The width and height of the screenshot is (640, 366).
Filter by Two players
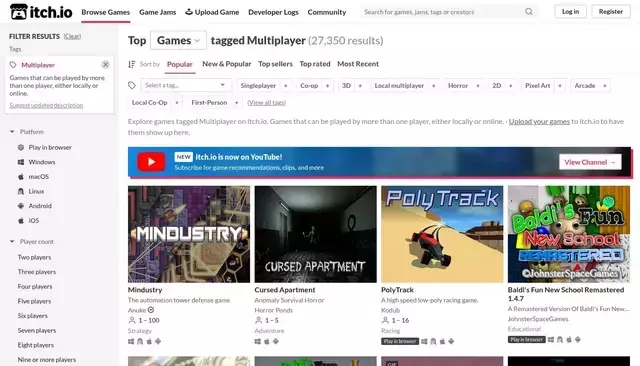point(34,257)
